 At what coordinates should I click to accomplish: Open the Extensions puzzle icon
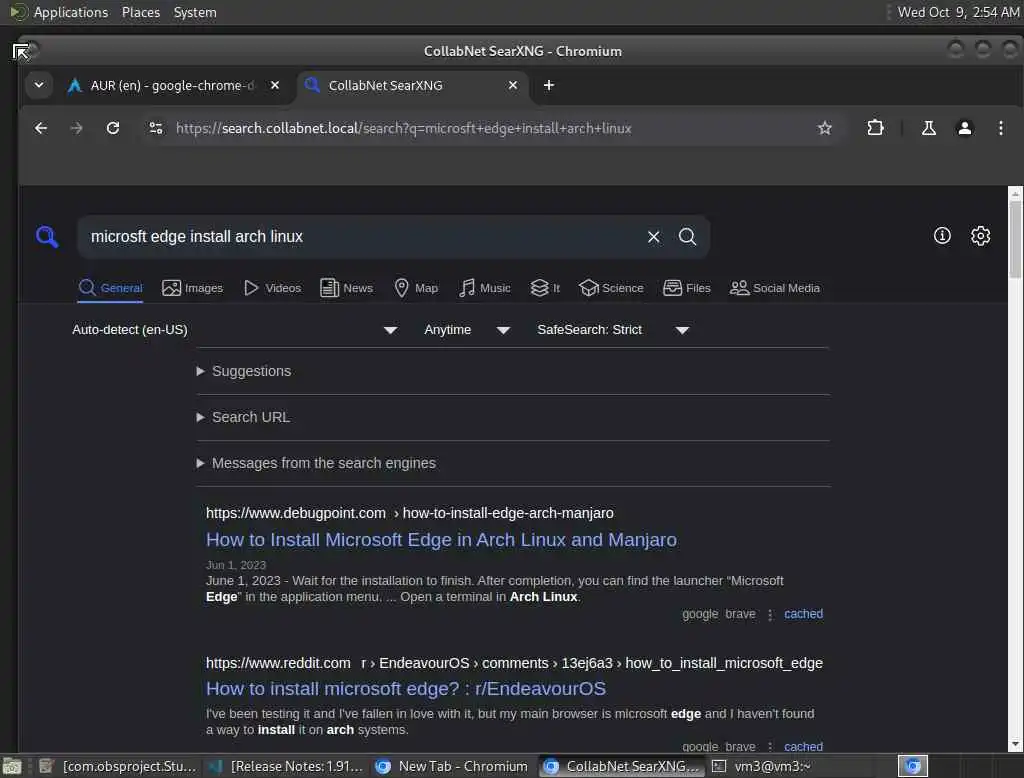pyautogui.click(x=875, y=128)
